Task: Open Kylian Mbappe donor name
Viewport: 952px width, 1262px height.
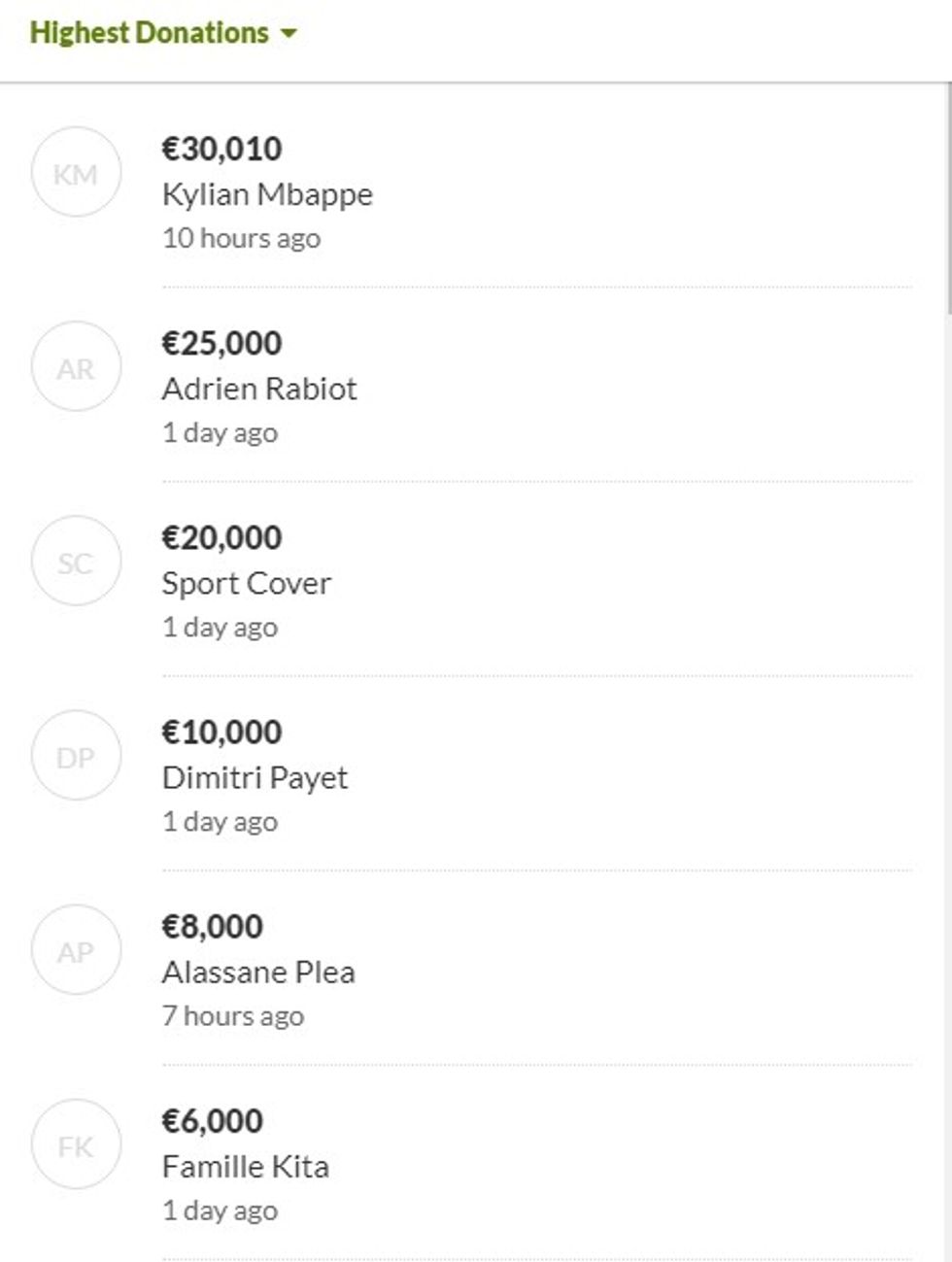Action: (x=267, y=194)
